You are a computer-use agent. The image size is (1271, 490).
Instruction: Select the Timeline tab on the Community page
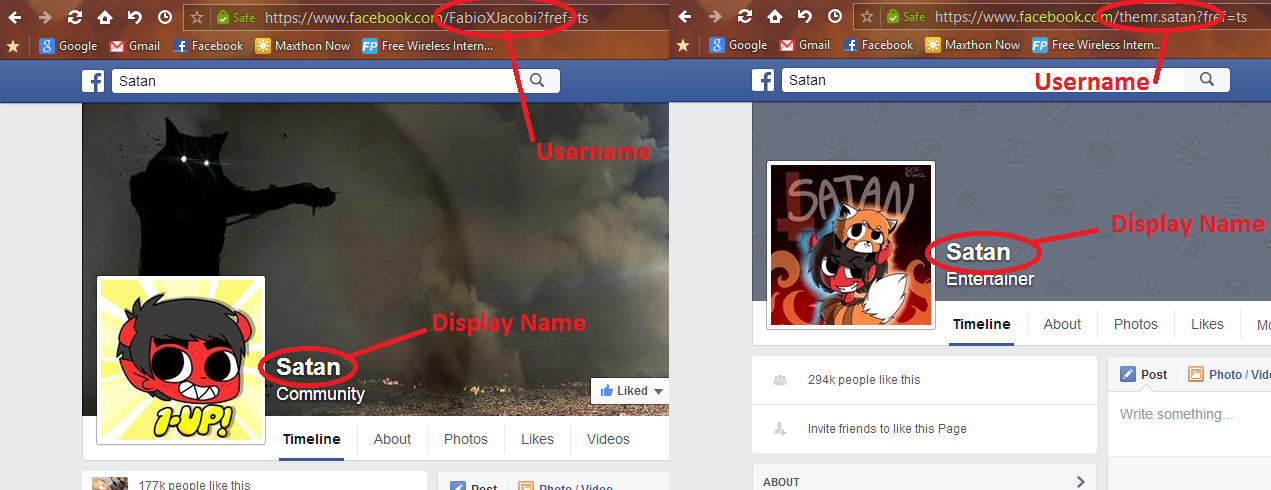pos(312,439)
